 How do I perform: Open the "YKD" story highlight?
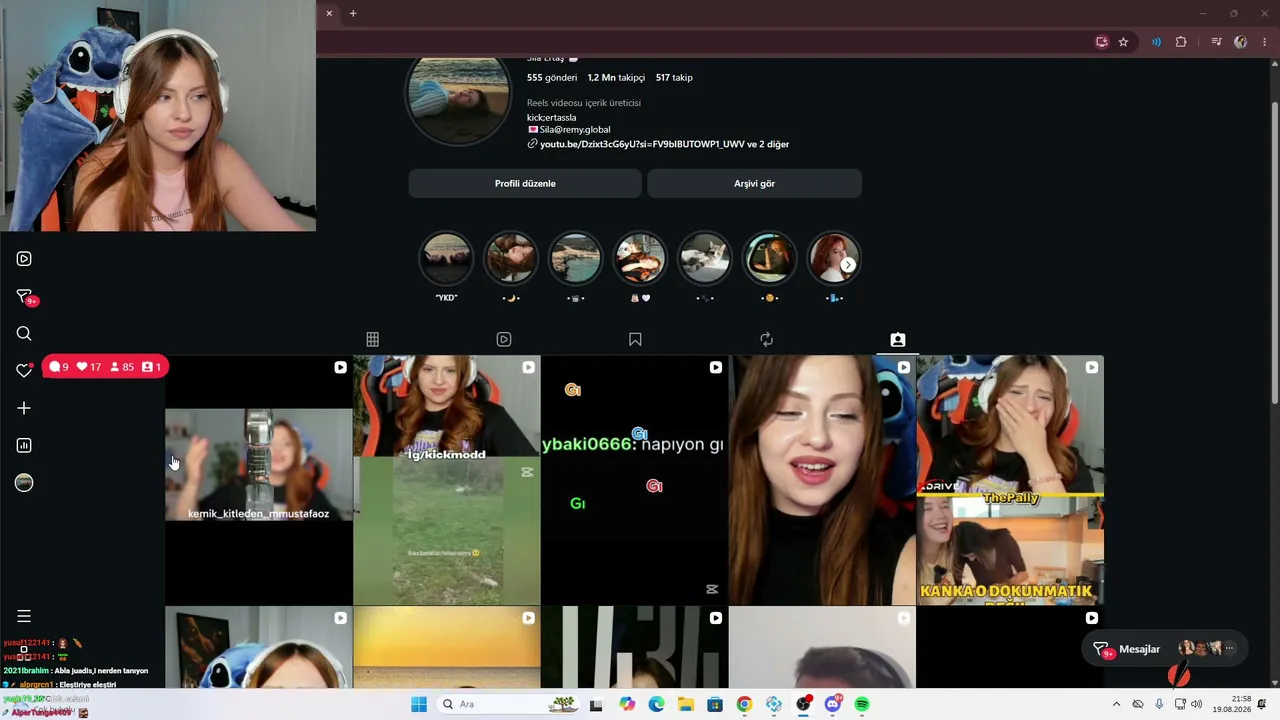[x=446, y=259]
